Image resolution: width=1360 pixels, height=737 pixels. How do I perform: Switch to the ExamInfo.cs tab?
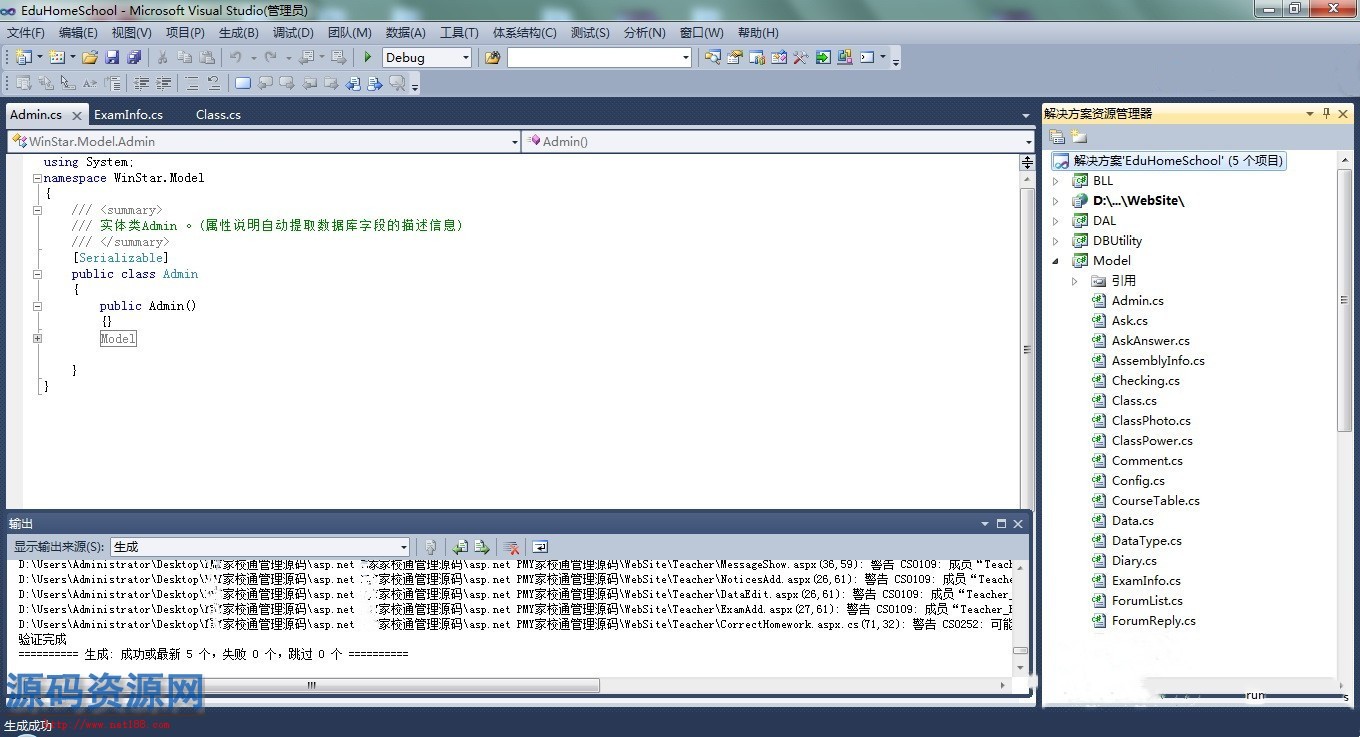128,114
